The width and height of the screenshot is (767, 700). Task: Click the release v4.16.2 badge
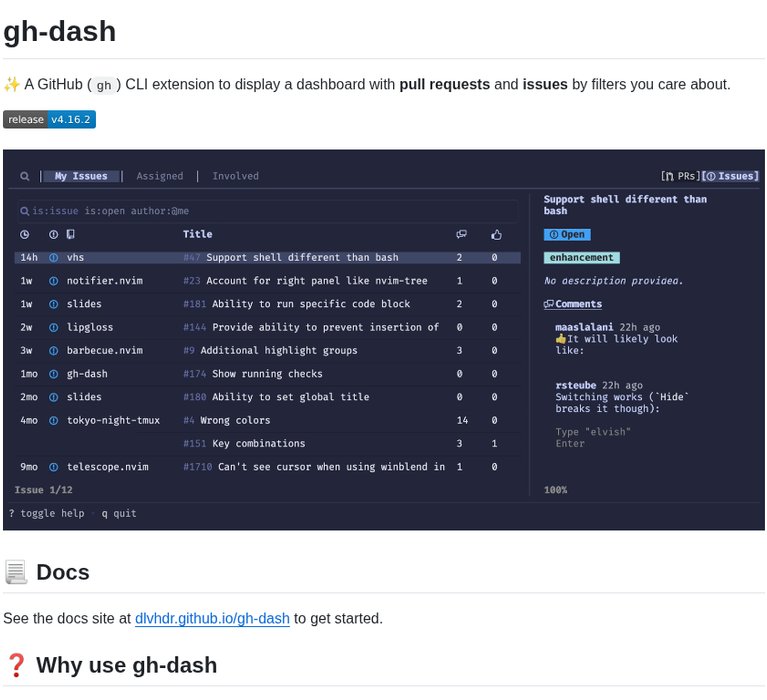pyautogui.click(x=49, y=119)
